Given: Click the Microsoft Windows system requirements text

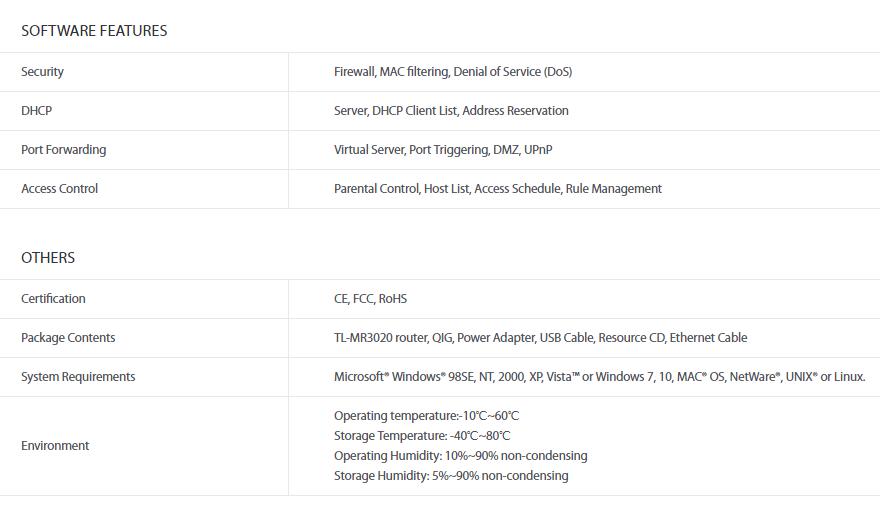Looking at the screenshot, I should click(x=599, y=377).
